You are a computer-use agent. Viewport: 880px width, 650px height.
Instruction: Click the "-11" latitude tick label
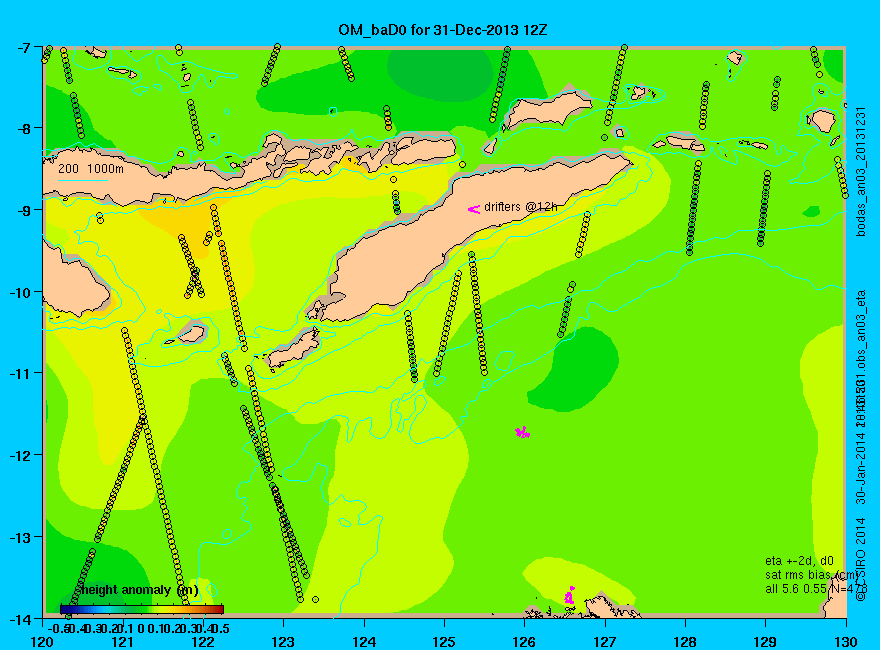pyautogui.click(x=20, y=373)
